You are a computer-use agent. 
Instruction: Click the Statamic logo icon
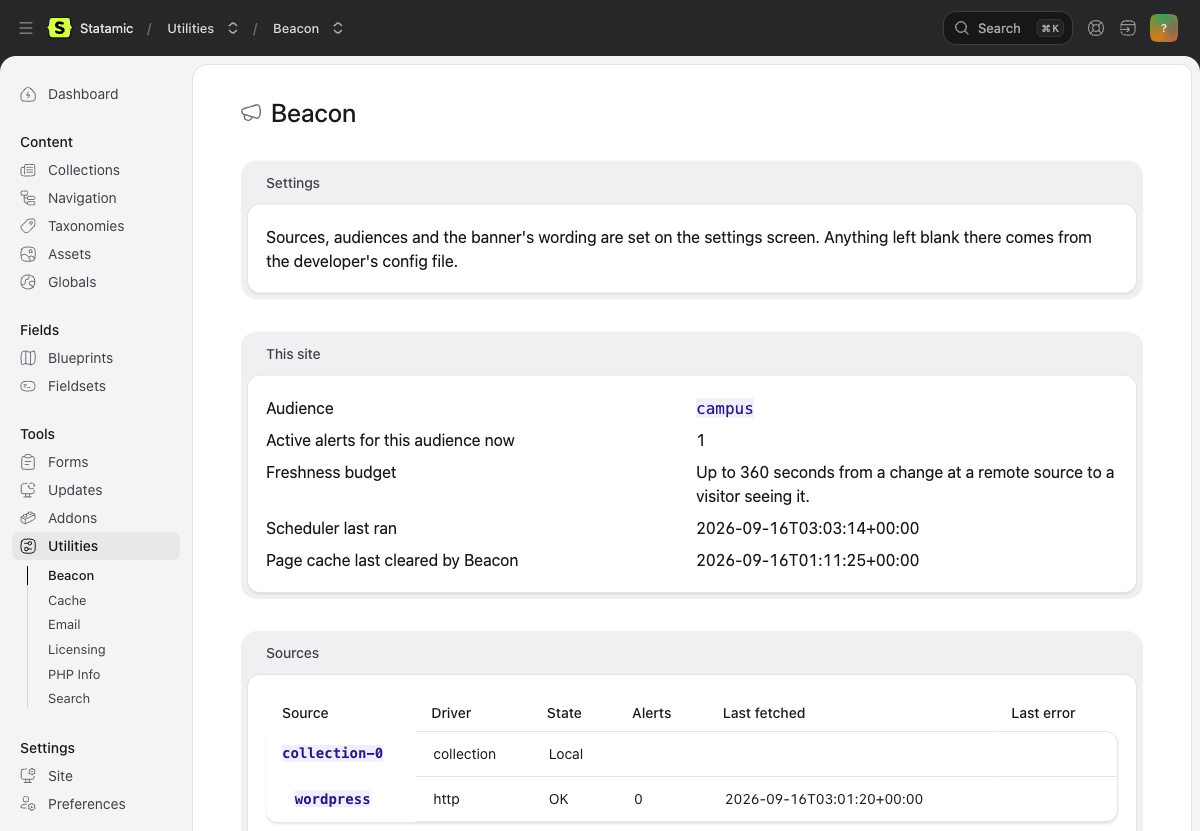(x=60, y=28)
